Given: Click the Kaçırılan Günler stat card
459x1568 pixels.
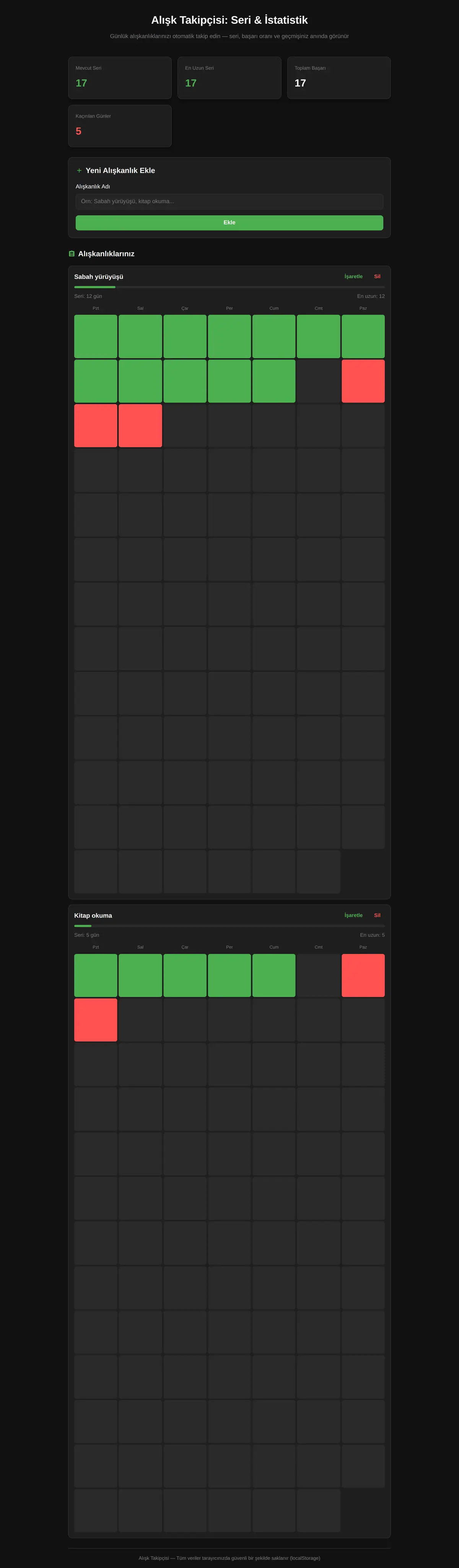Looking at the screenshot, I should [x=120, y=126].
